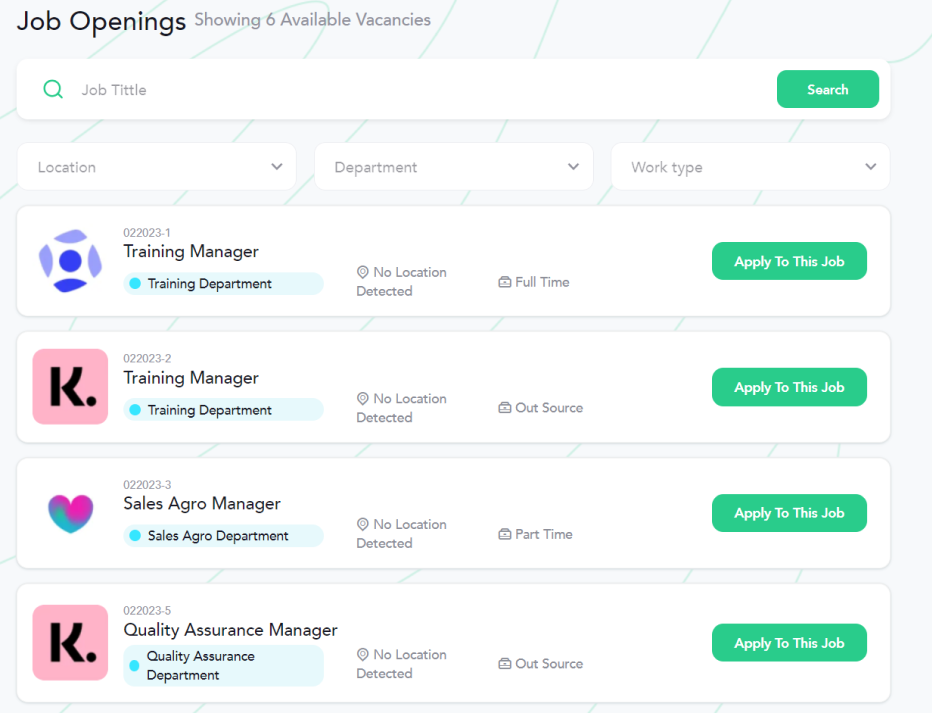Click Training Department tag on job 022023-2
Screen dimensions: 932x713
coord(223,410)
